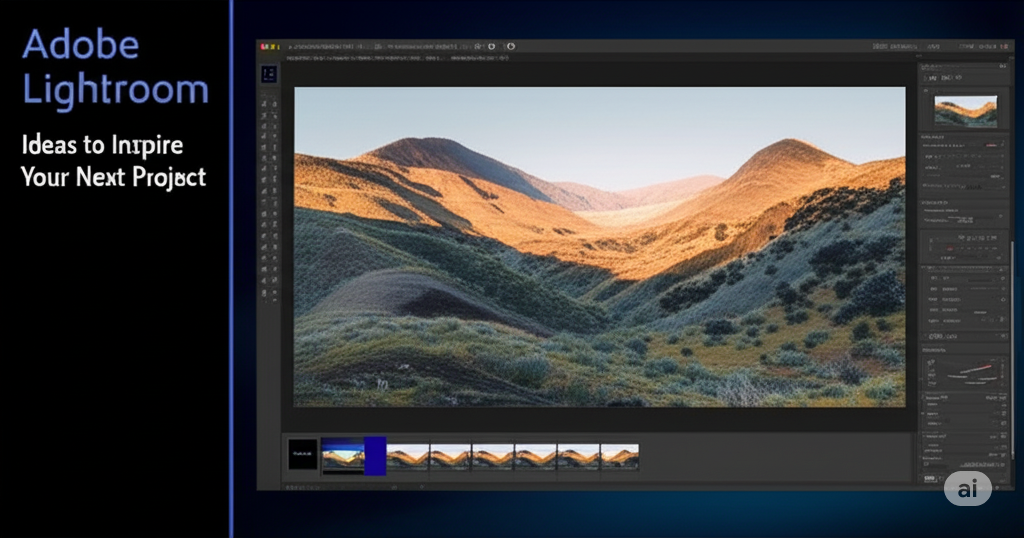Click the solid blue block in the filmstrip

pos(375,456)
